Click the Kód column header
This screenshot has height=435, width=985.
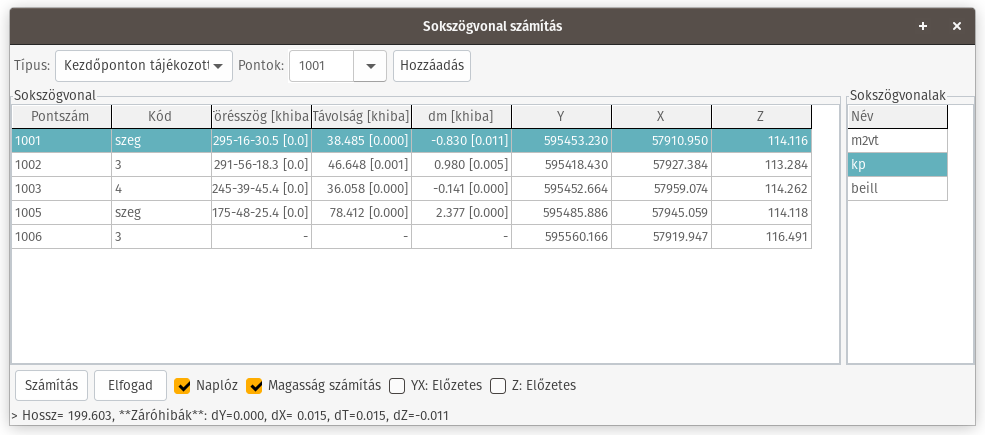tap(161, 117)
